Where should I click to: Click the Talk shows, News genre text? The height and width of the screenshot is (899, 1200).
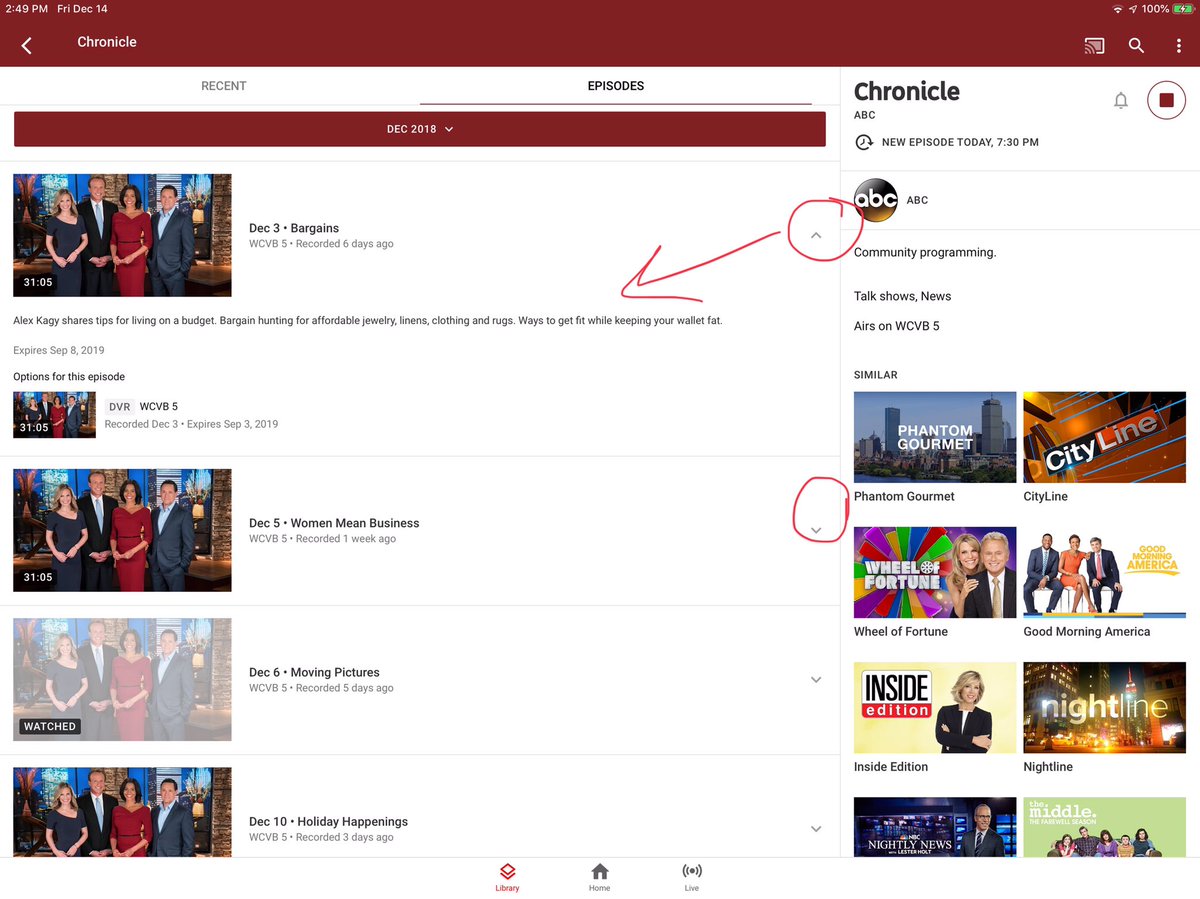point(902,296)
